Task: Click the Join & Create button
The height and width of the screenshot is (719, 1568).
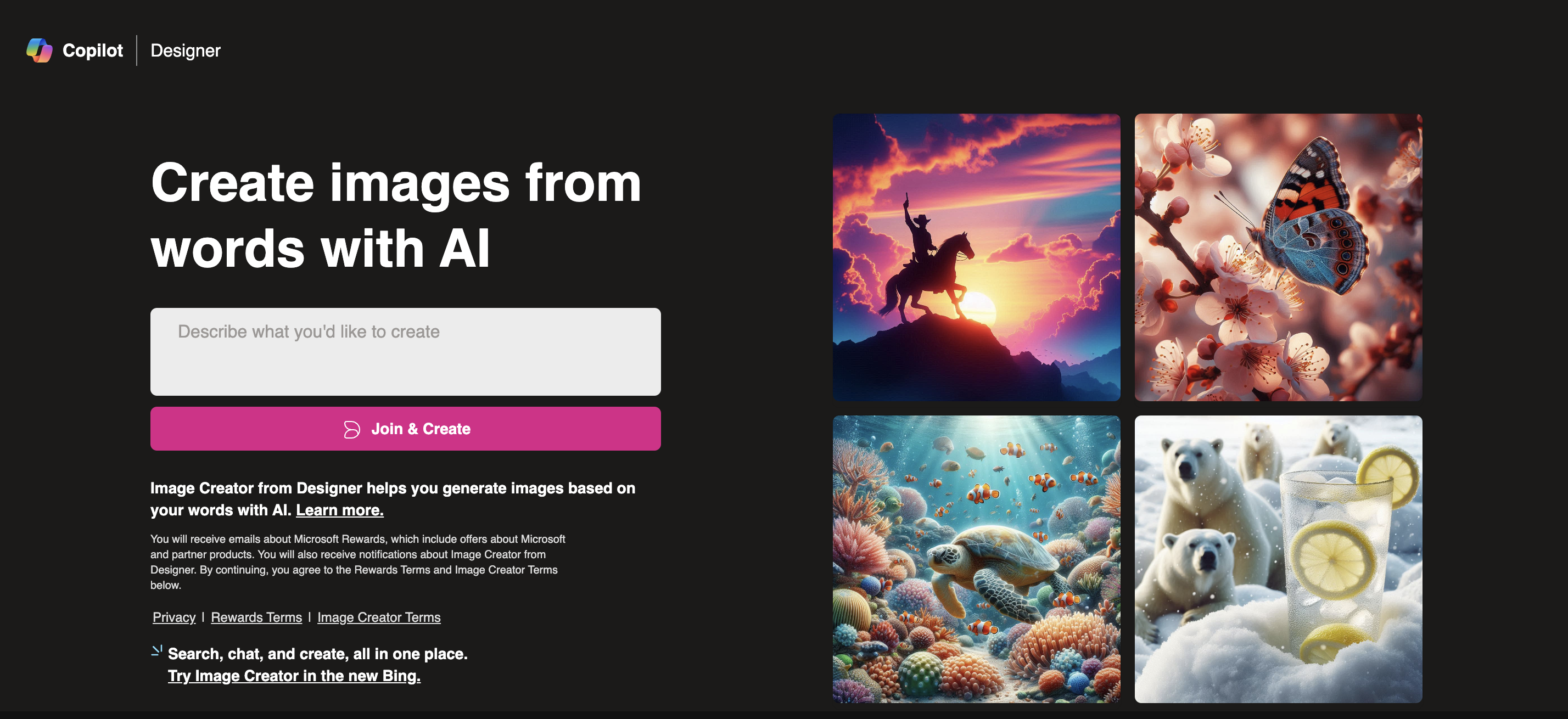Action: [x=405, y=429]
